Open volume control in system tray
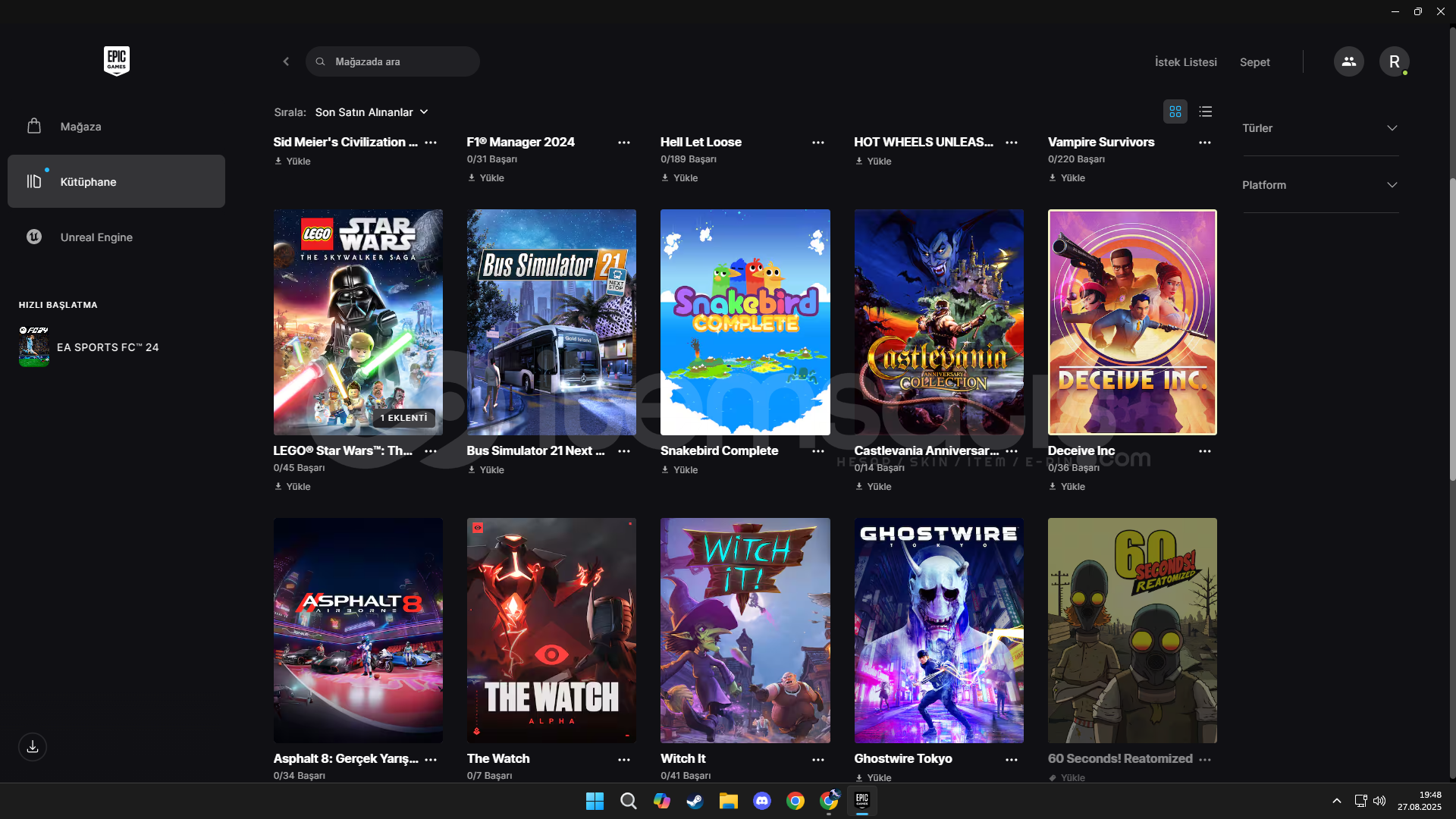 coord(1379,801)
